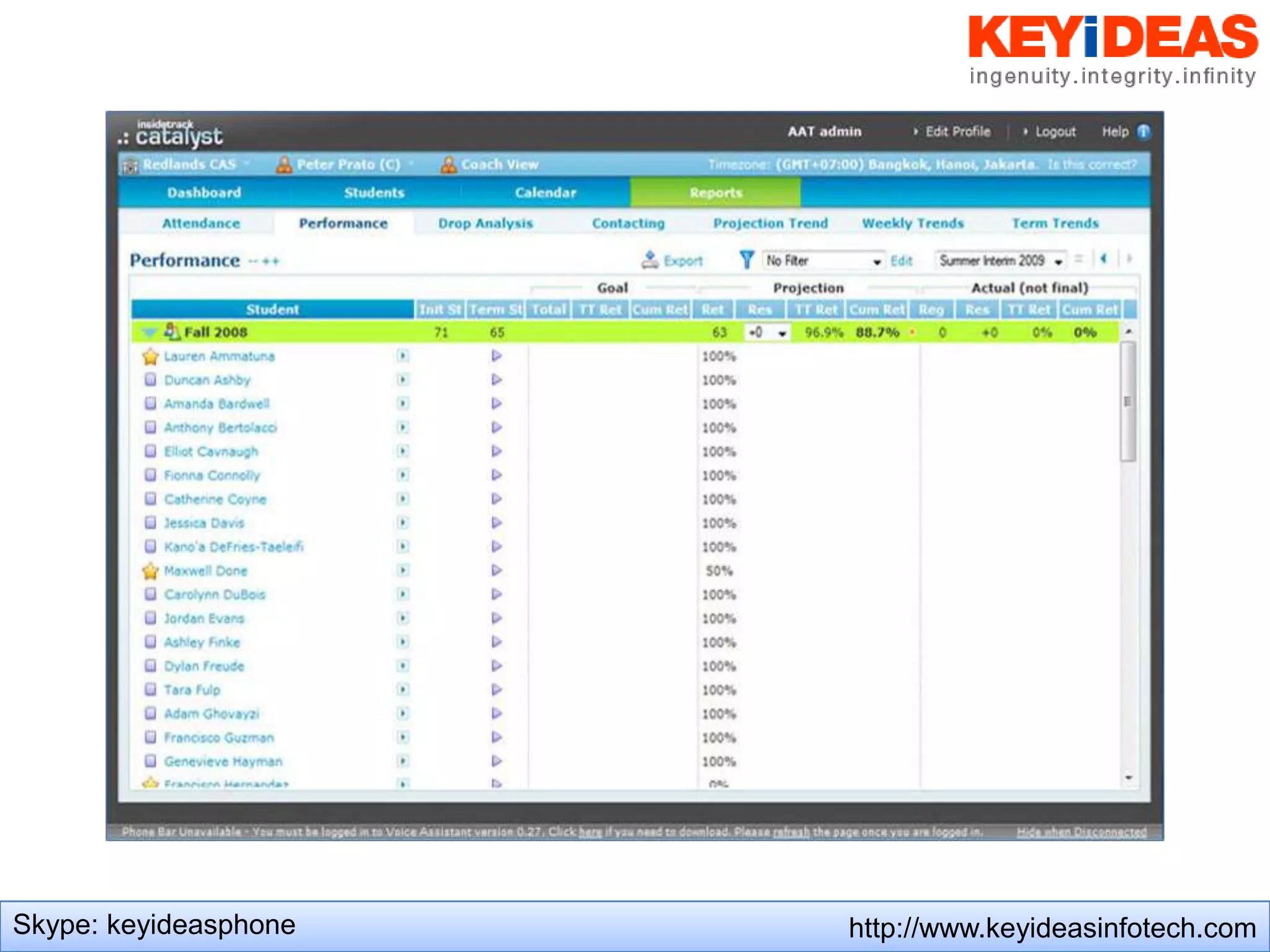Click the scrollbar down arrow
The width and height of the screenshot is (1270, 952).
tap(1129, 777)
